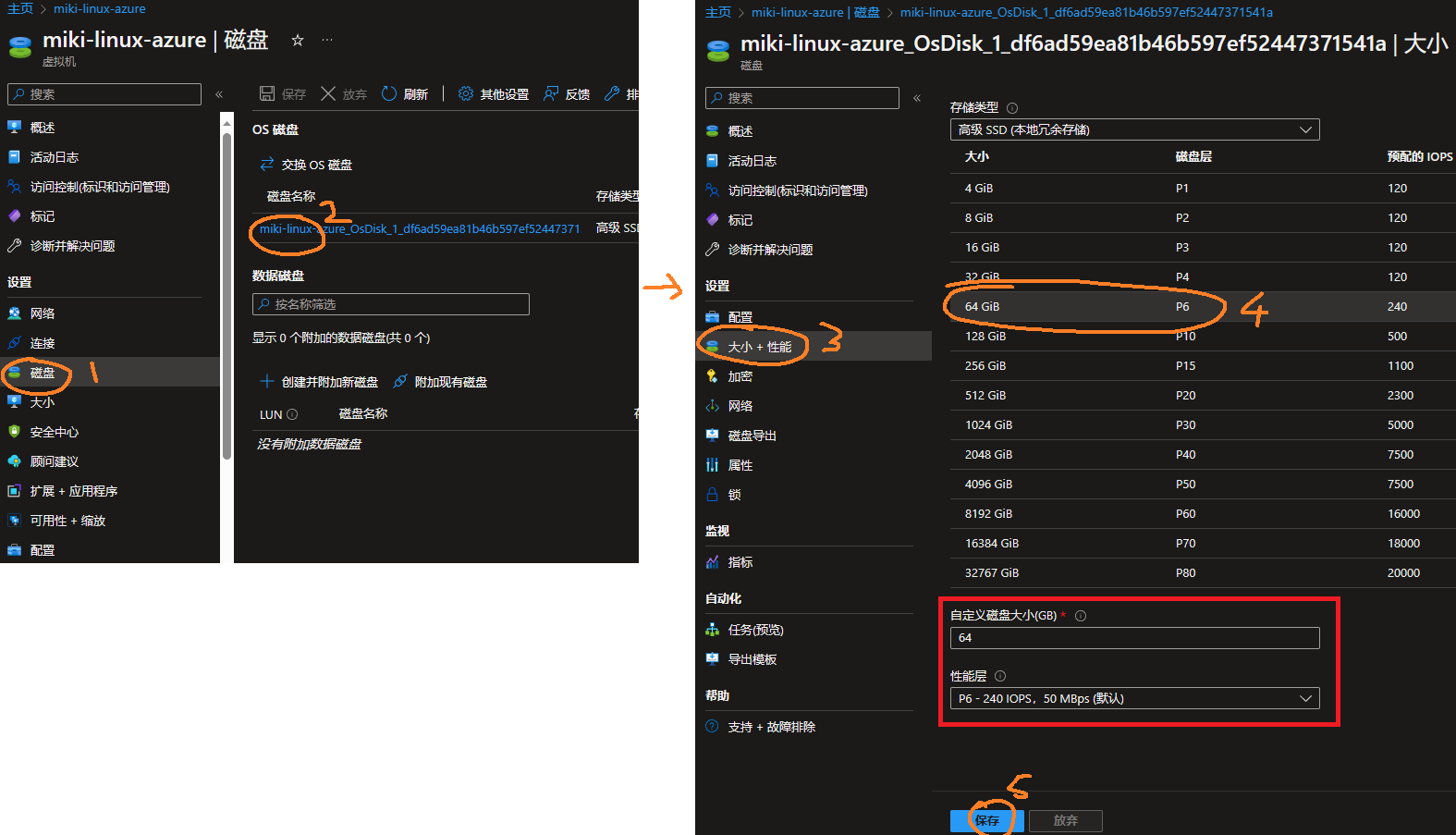Open the OS disk link miki-linux-azure_OsDisk_1

(420, 228)
